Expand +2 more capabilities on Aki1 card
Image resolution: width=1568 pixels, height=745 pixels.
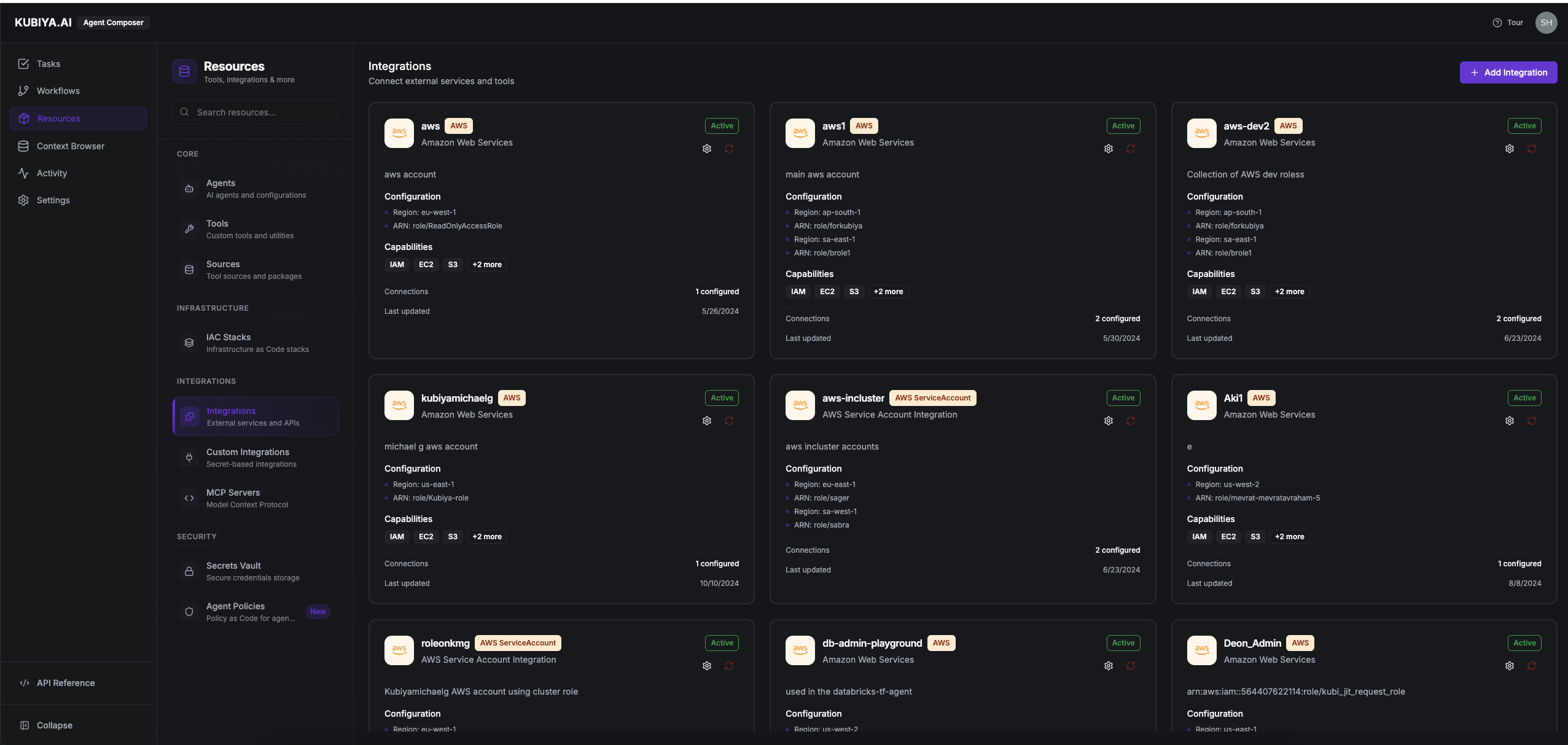[x=1289, y=537]
